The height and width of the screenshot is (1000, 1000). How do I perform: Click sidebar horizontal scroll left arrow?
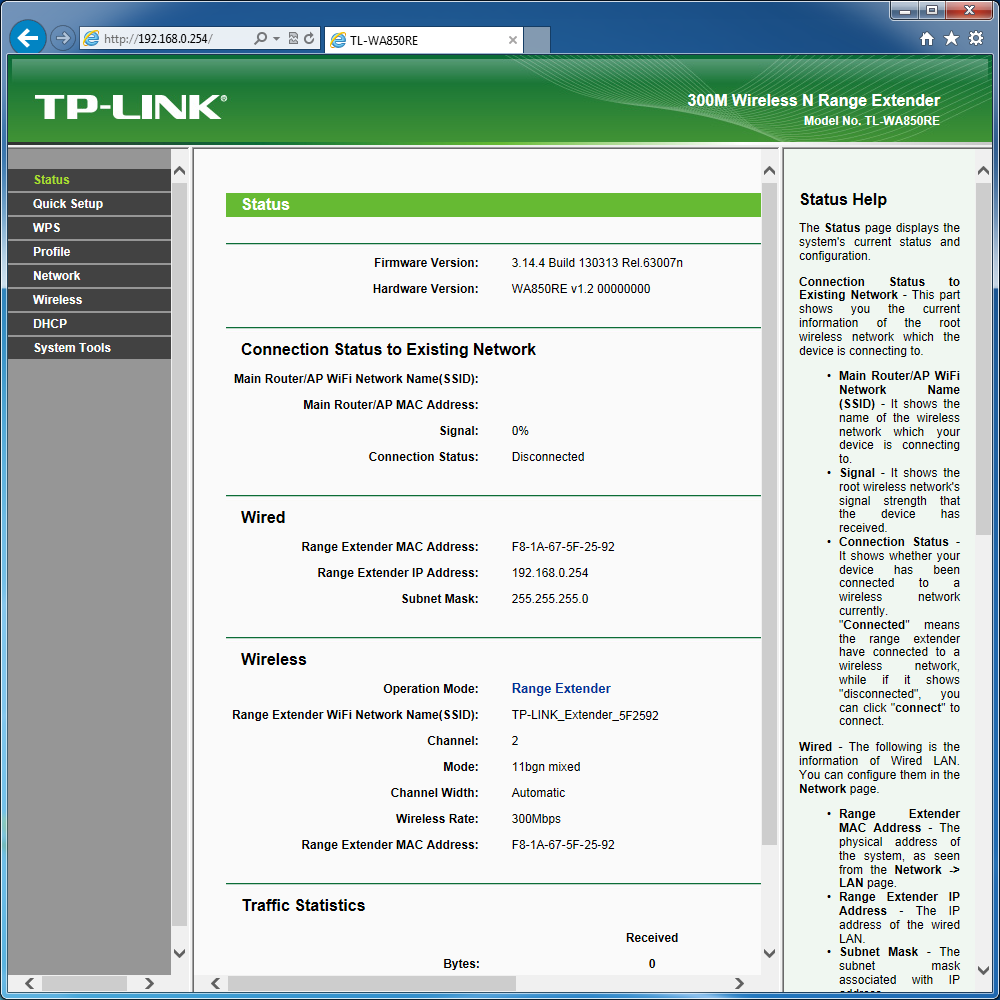29,983
